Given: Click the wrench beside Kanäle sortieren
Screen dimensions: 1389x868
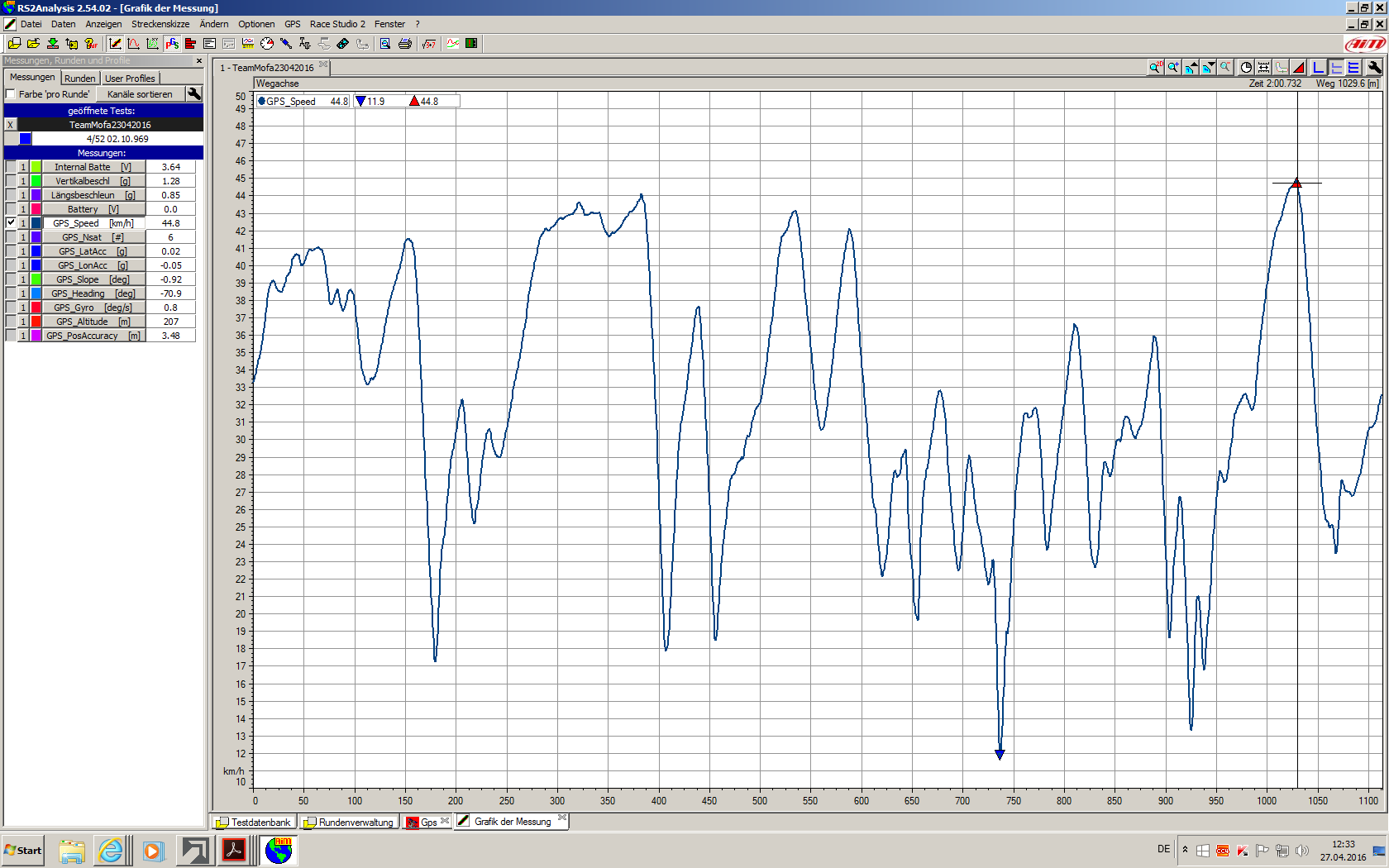Looking at the screenshot, I should point(194,94).
